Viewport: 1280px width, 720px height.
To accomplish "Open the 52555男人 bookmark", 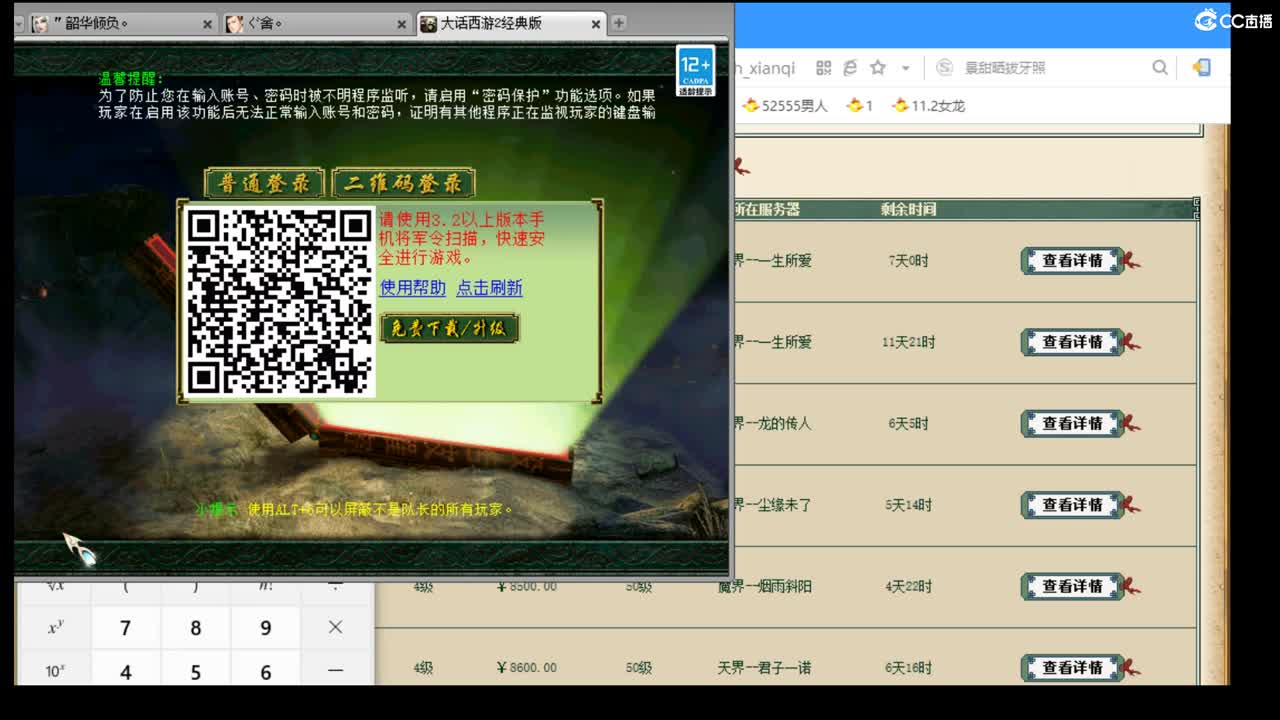I will click(786, 105).
